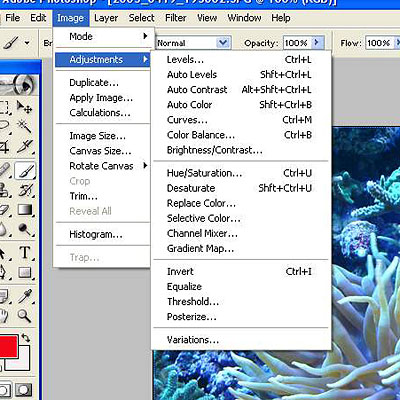Select the Slice tool
The image size is (400, 400).
pyautogui.click(x=25, y=146)
